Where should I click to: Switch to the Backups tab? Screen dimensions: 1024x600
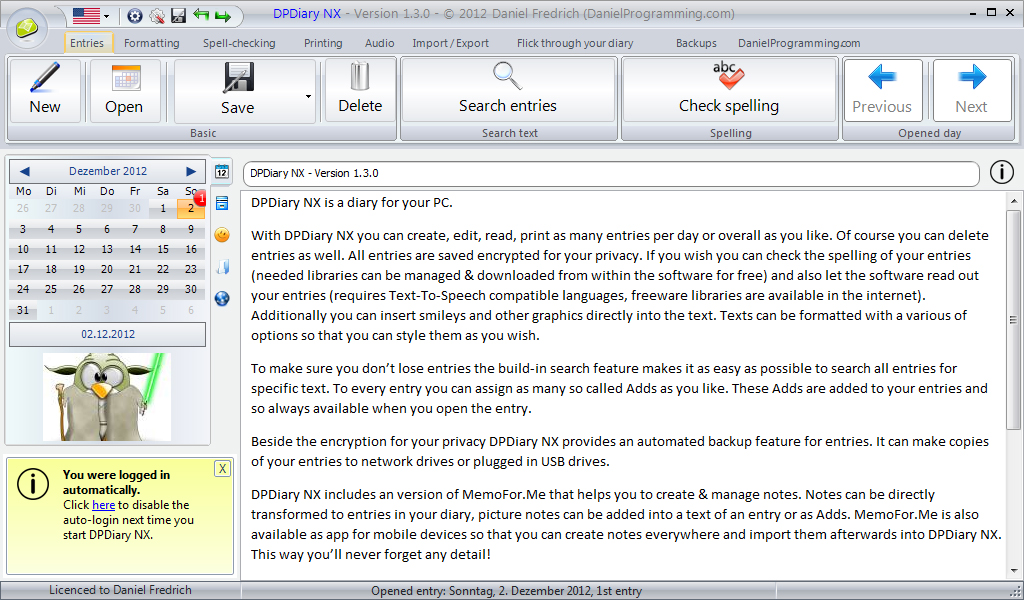(696, 43)
